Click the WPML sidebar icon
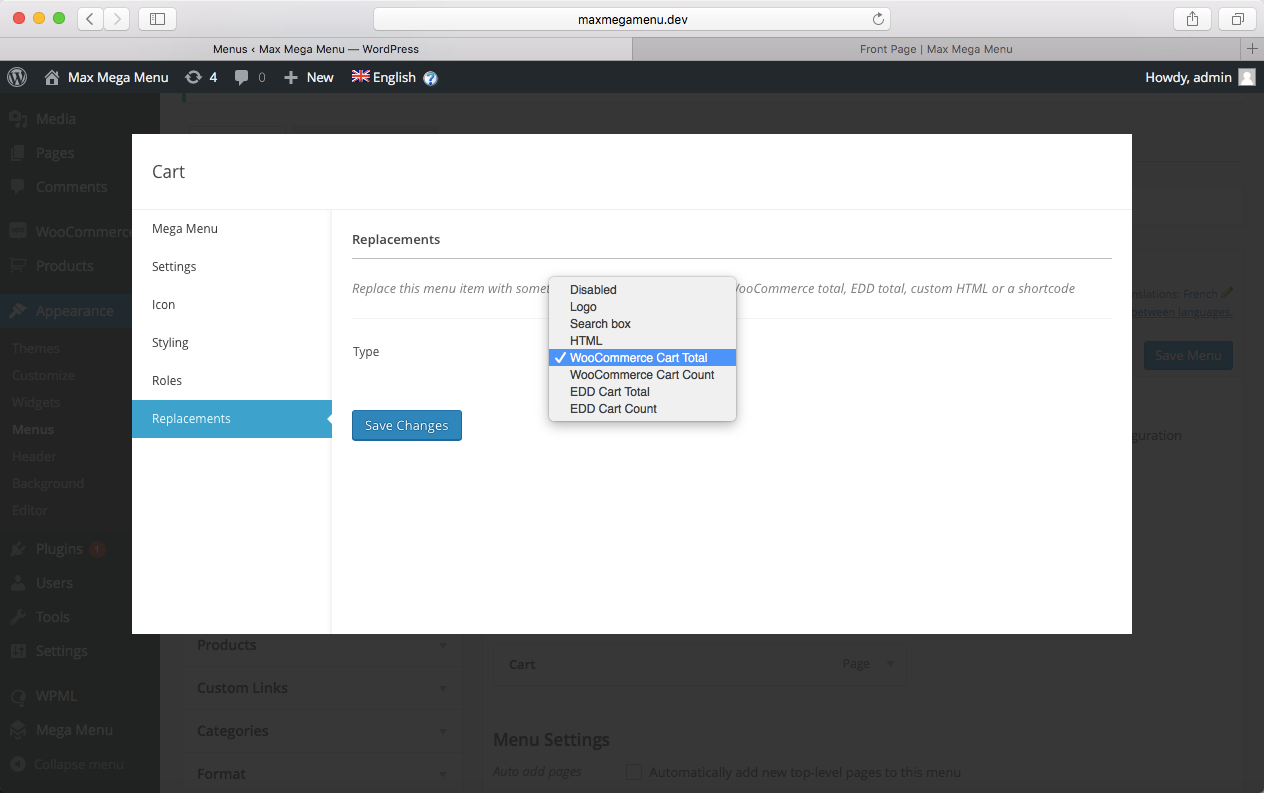Image resolution: width=1264 pixels, height=793 pixels. click(18, 696)
